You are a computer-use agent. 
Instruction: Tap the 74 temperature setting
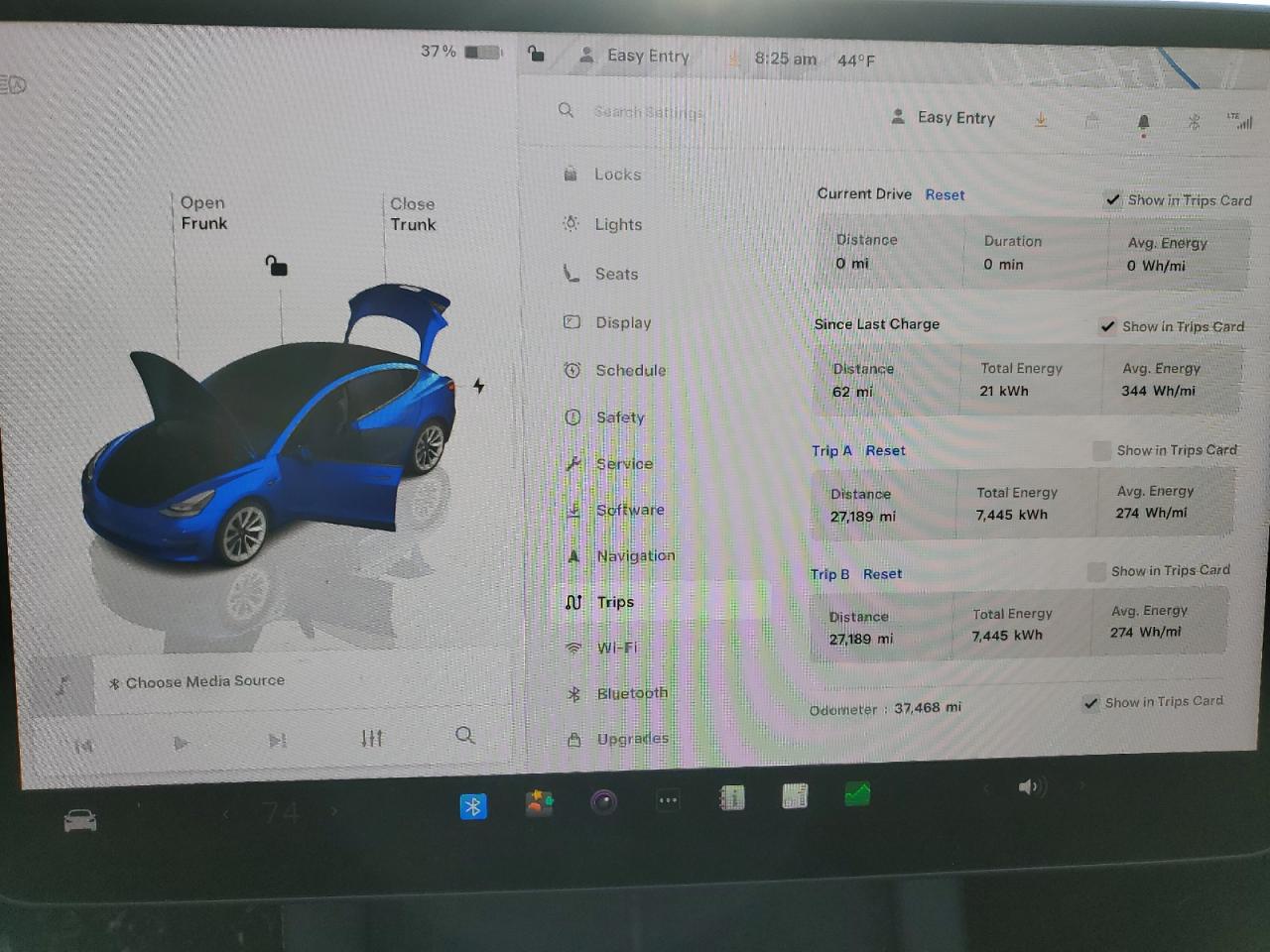click(281, 813)
